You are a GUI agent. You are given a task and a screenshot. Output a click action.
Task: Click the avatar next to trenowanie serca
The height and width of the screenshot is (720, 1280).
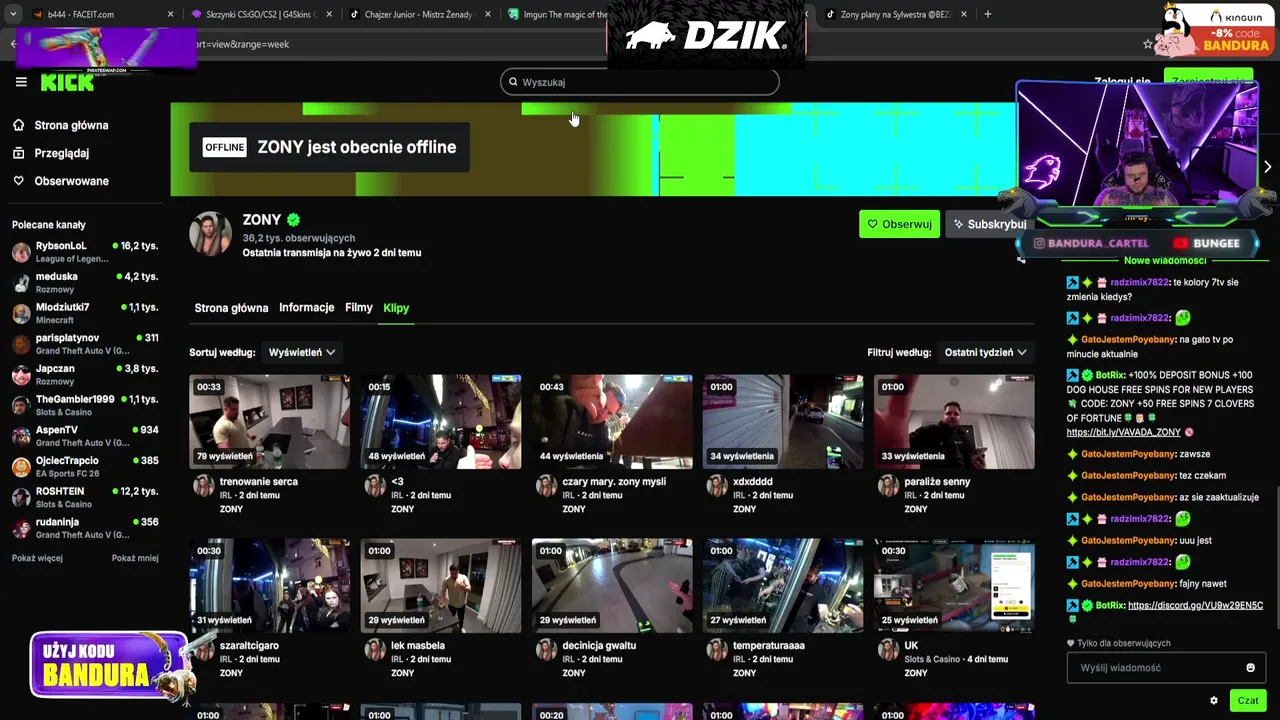tap(204, 486)
